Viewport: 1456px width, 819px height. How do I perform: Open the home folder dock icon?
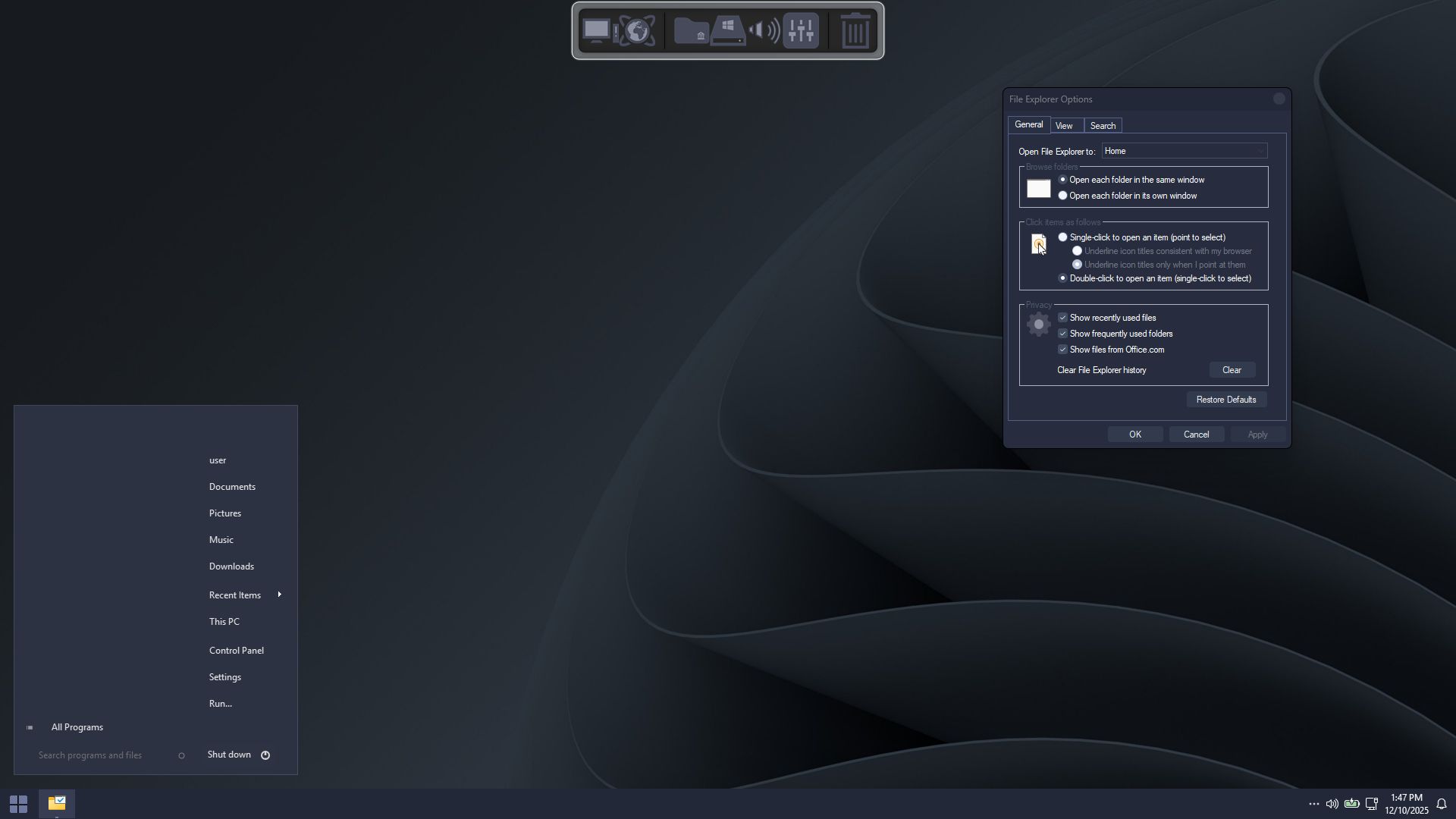(691, 31)
